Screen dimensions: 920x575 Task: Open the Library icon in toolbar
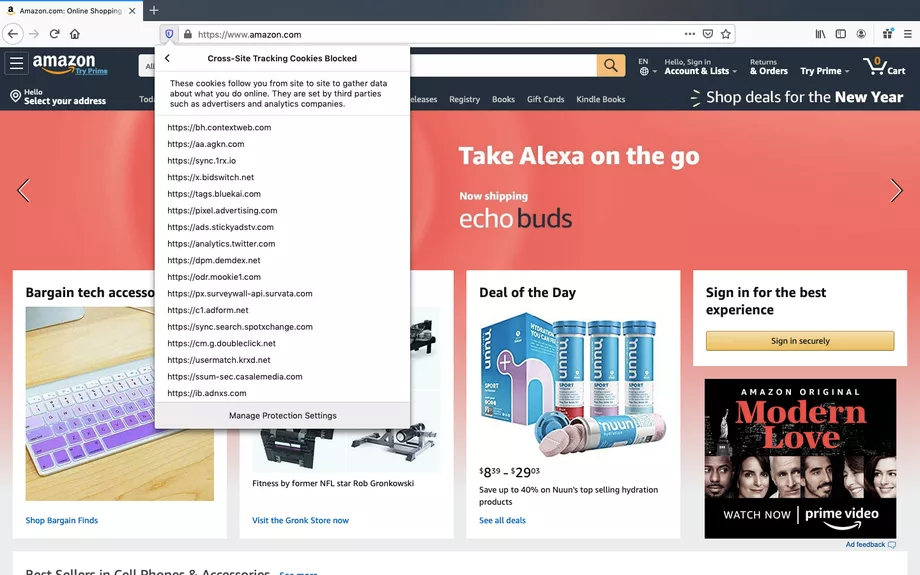(x=820, y=34)
